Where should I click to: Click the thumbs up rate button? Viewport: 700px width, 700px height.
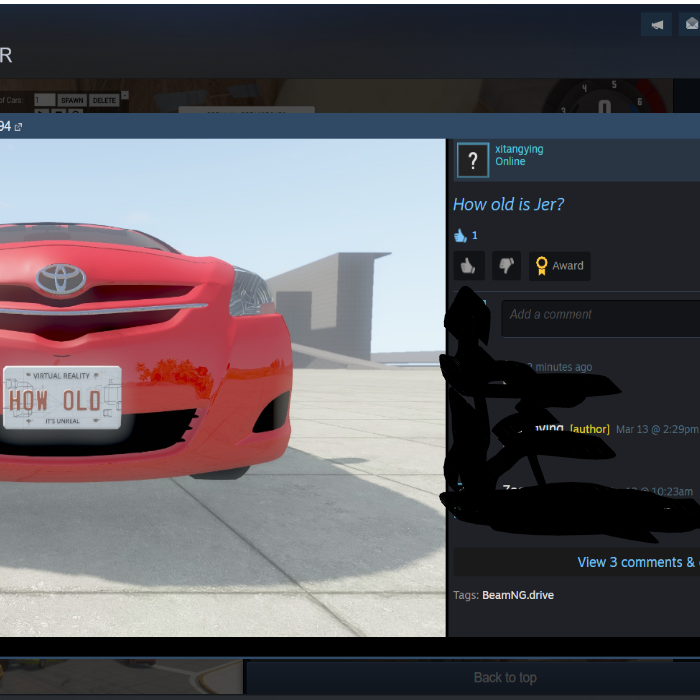(469, 266)
